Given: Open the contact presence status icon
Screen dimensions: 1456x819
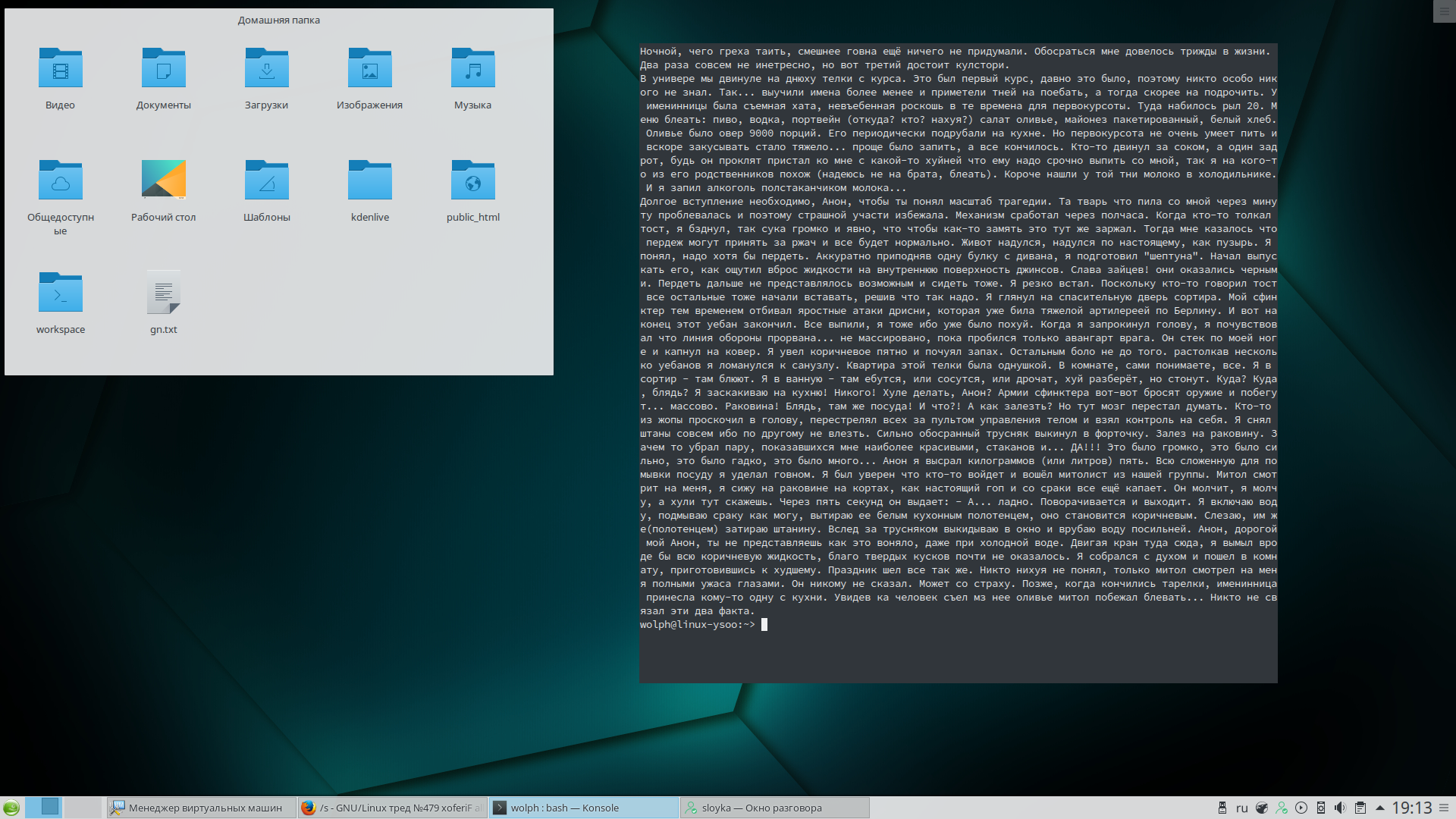Looking at the screenshot, I should [1282, 808].
